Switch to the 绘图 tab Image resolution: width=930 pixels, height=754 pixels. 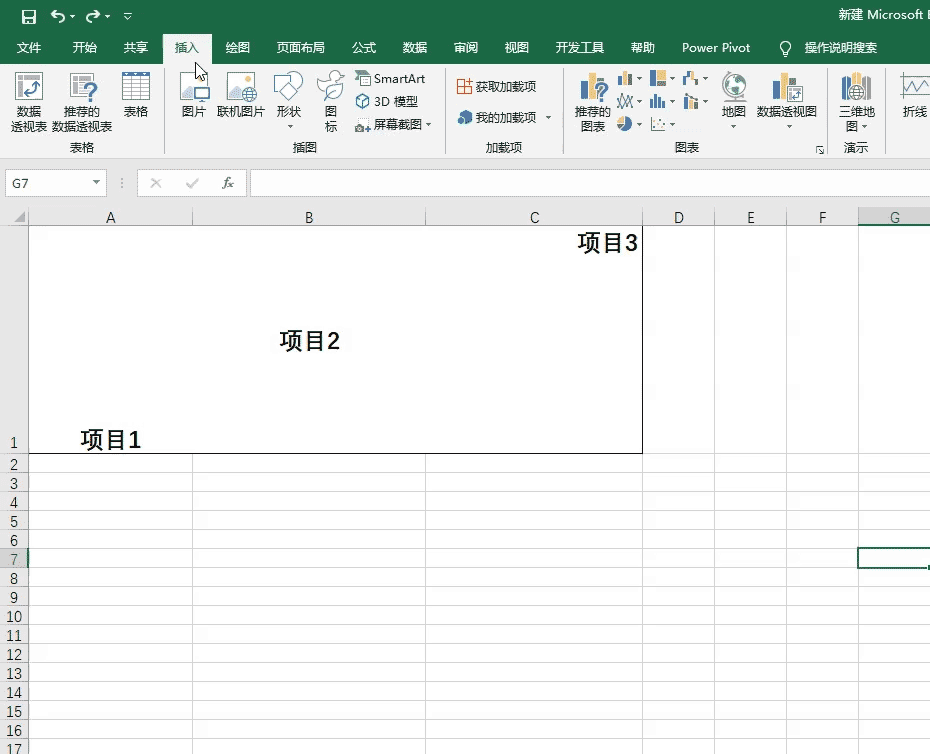click(x=237, y=47)
